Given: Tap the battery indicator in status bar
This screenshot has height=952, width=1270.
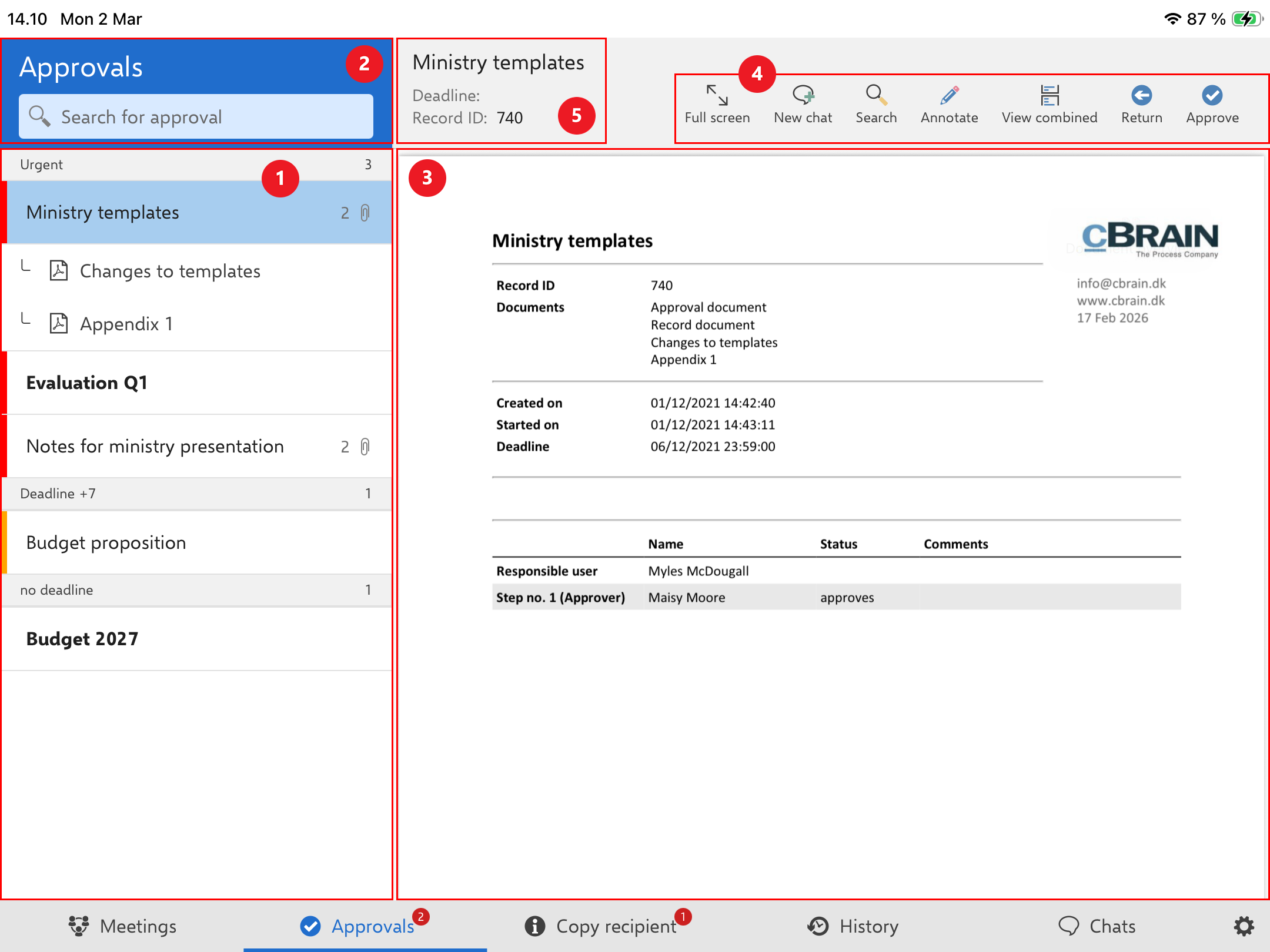Looking at the screenshot, I should pos(1247,19).
